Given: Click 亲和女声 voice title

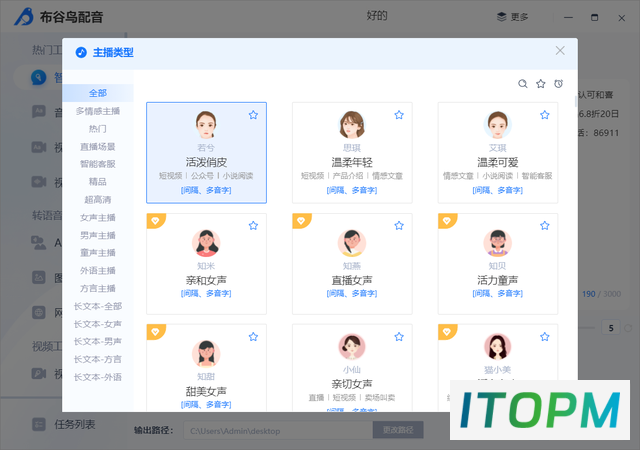Looking at the screenshot, I should 206,280.
